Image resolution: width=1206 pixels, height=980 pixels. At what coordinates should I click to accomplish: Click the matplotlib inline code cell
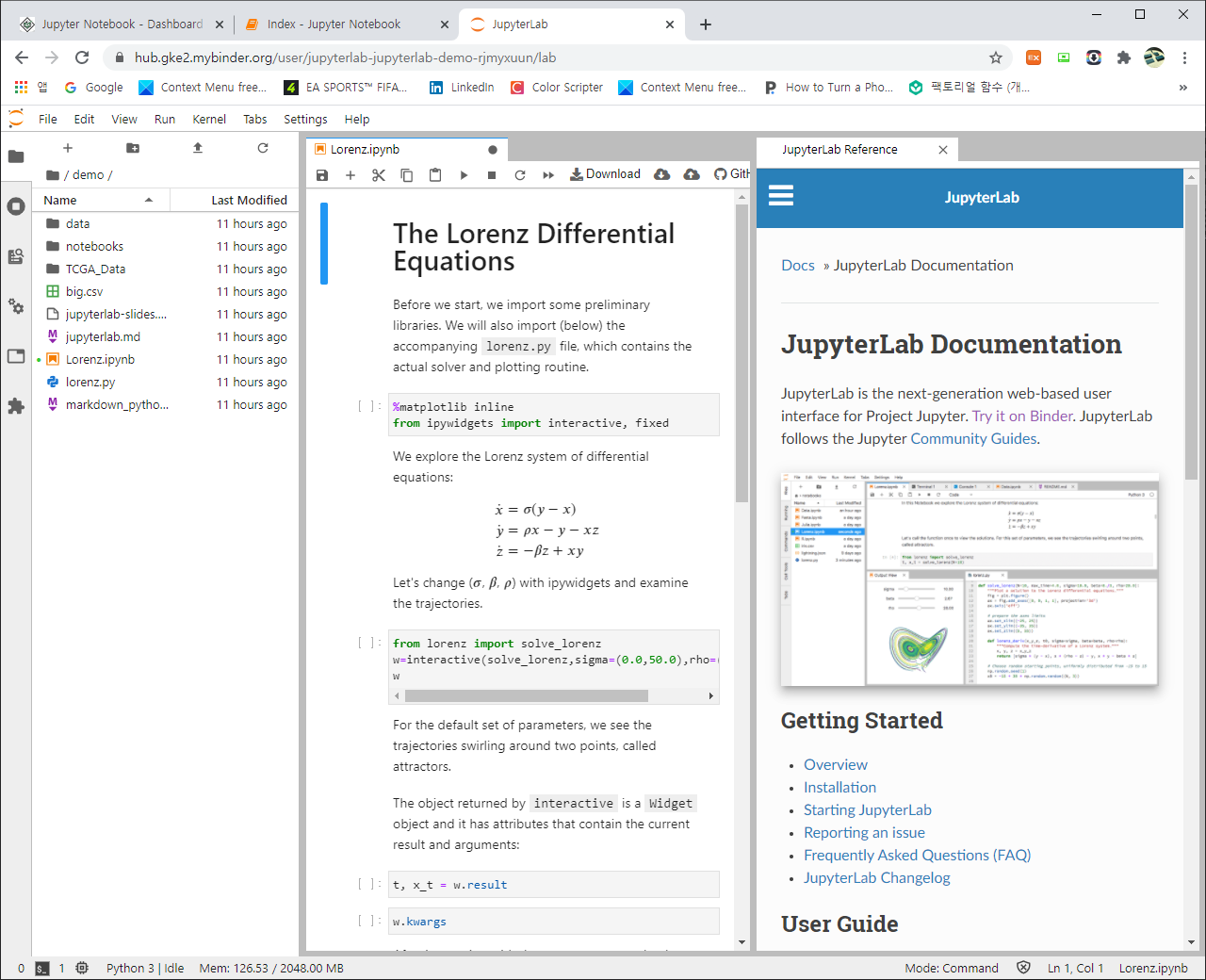point(554,415)
